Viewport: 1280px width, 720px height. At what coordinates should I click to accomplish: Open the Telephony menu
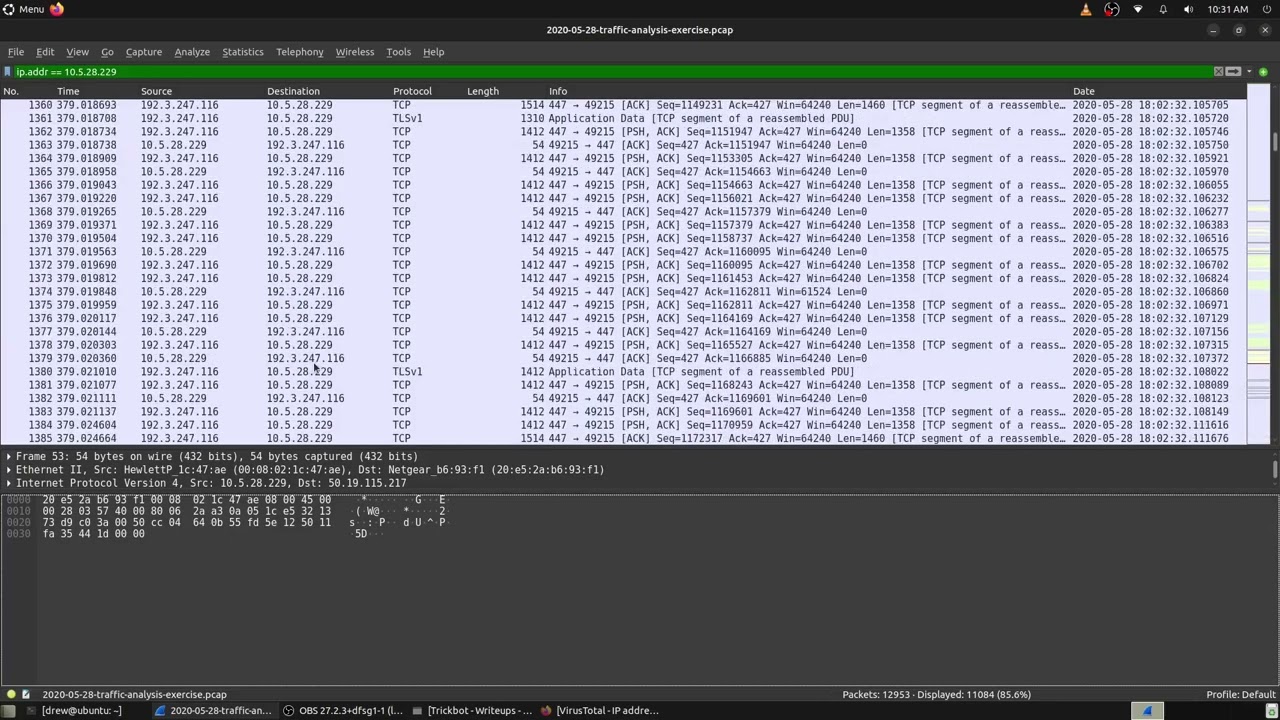[x=300, y=52]
